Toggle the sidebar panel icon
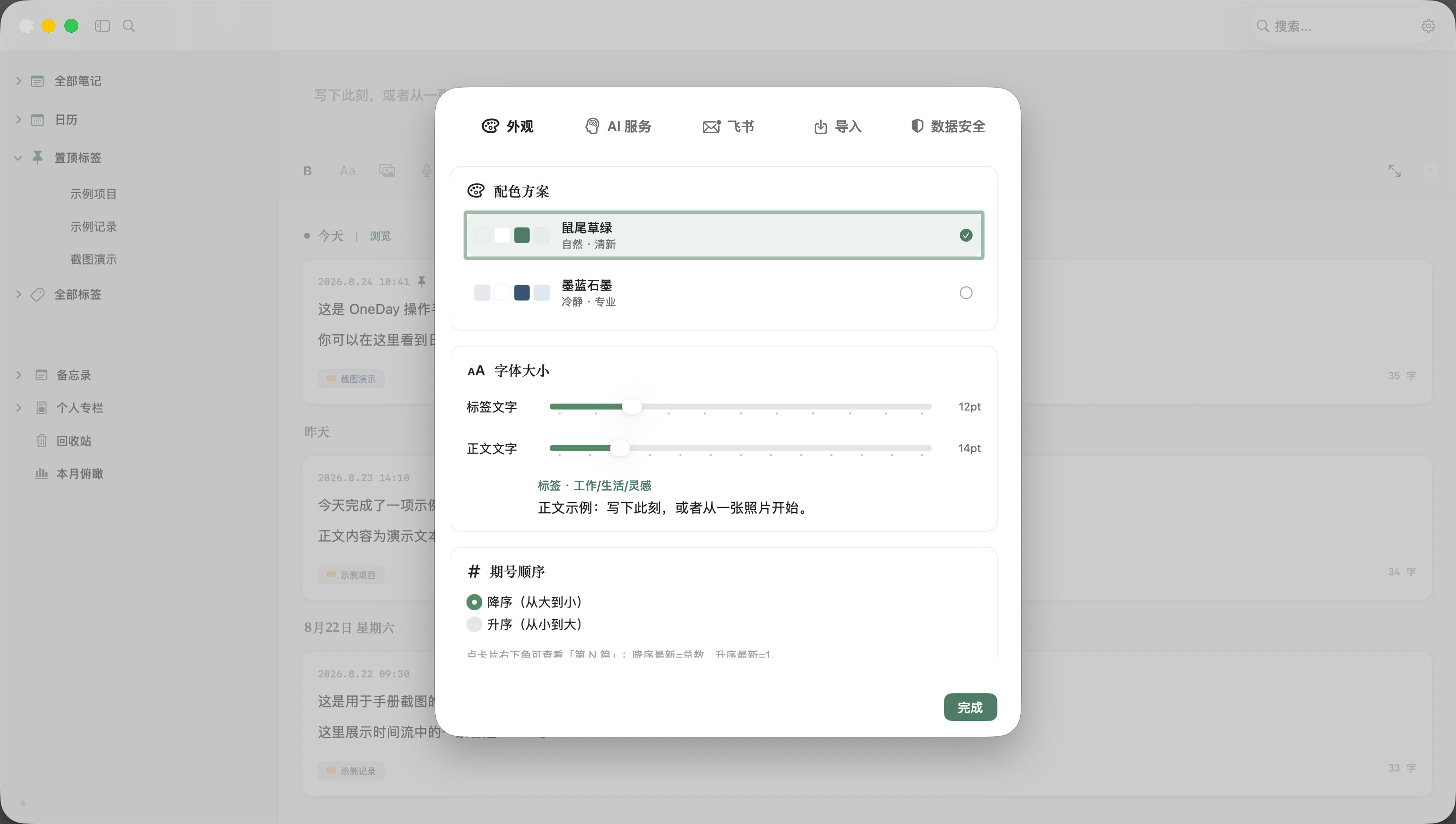The width and height of the screenshot is (1456, 824). [x=102, y=26]
